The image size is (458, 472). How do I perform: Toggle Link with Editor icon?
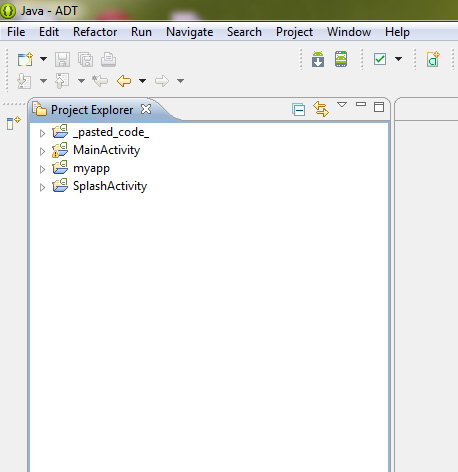321,109
